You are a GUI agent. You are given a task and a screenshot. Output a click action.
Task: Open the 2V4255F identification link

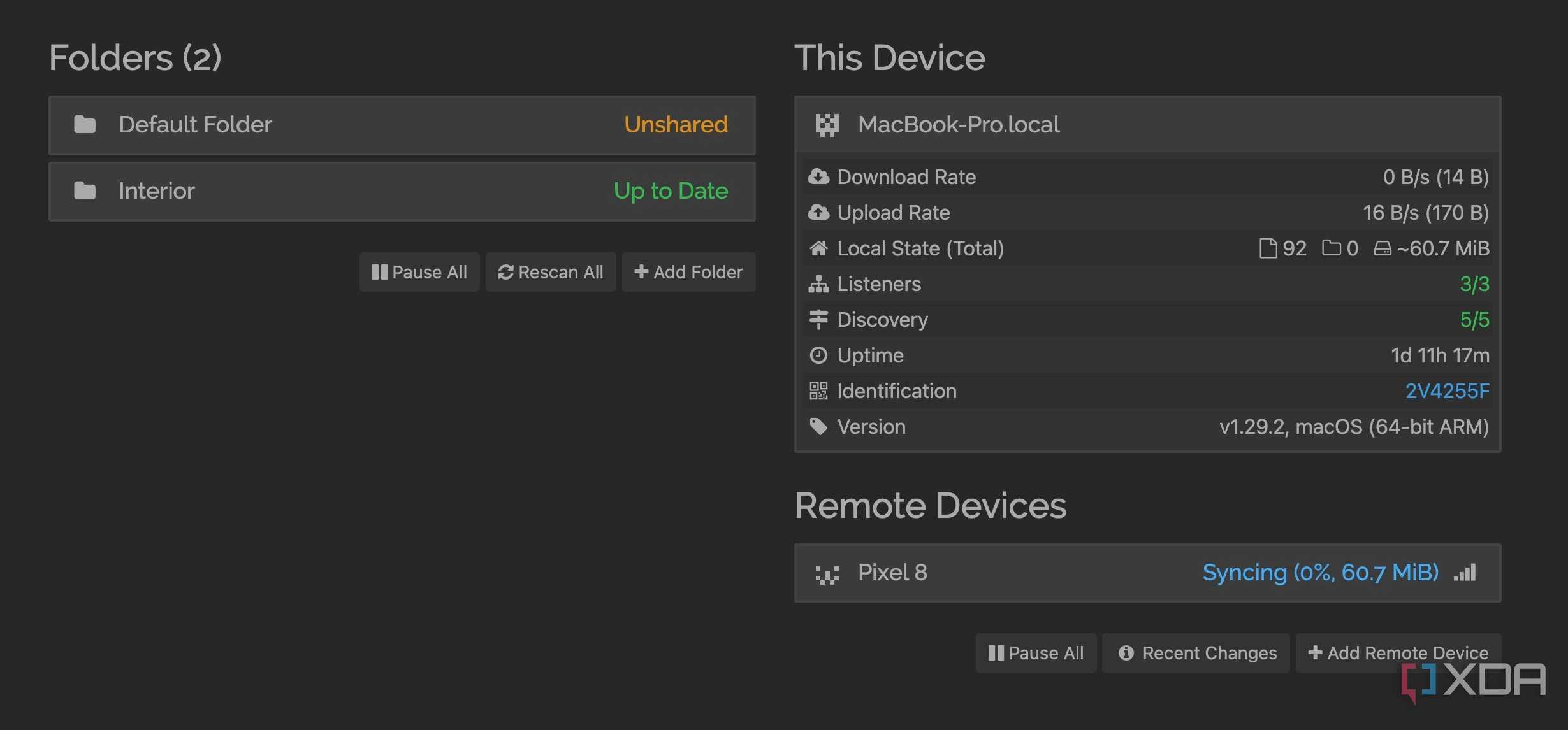click(x=1447, y=390)
